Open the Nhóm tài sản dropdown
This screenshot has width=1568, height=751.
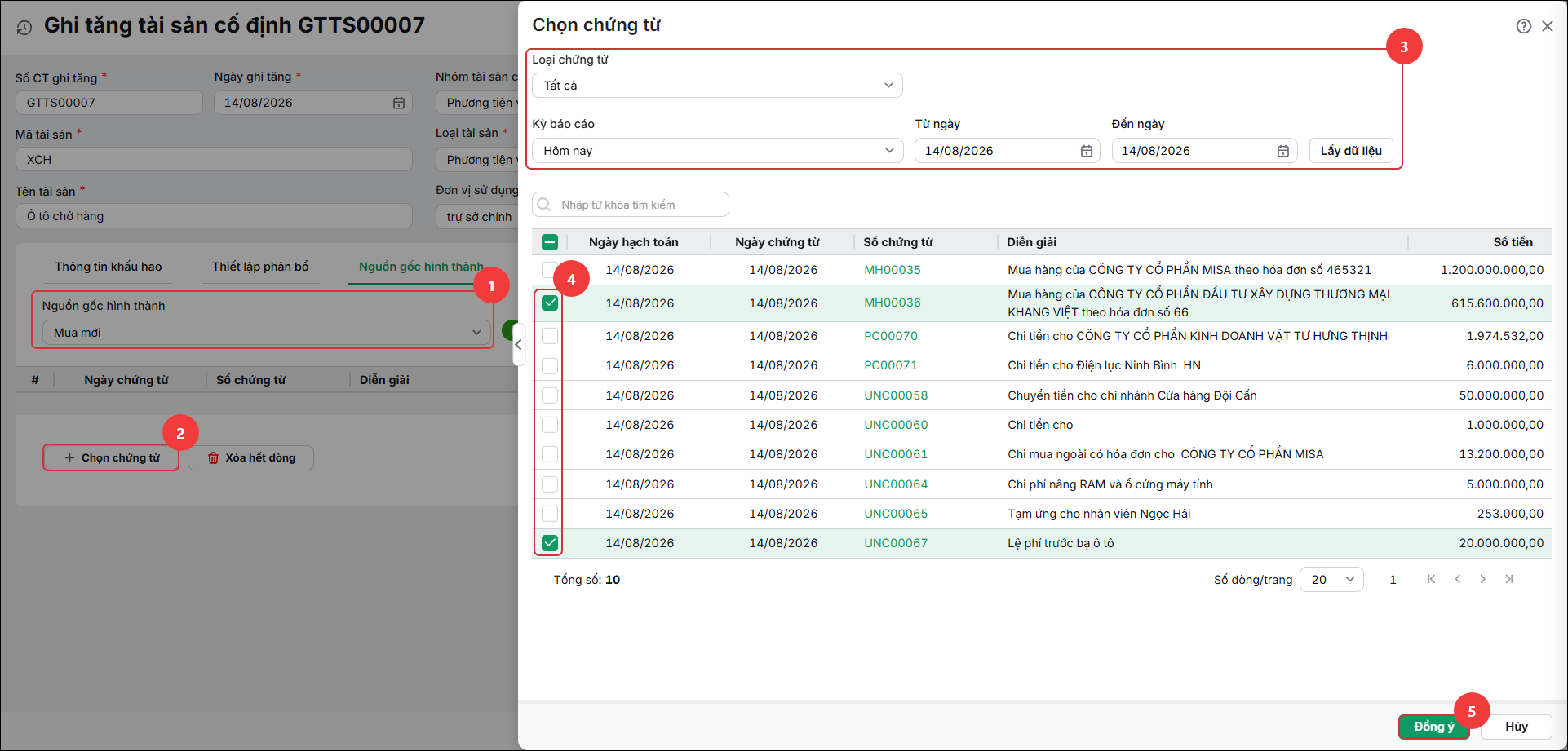point(477,103)
